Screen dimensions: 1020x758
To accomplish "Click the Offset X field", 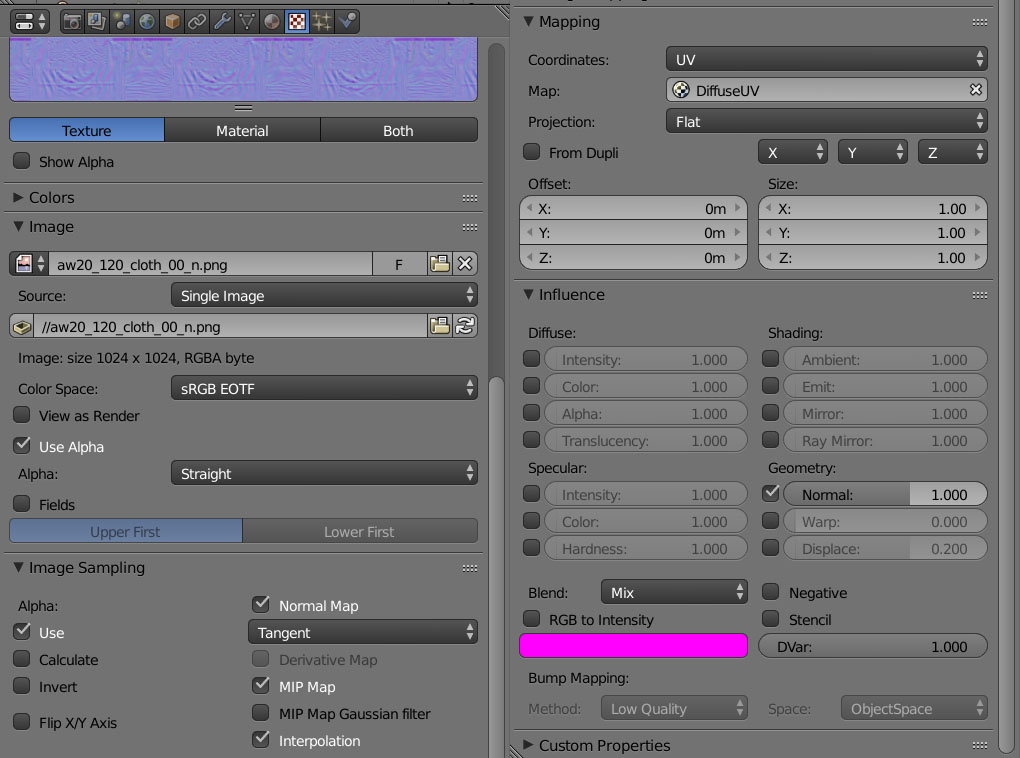I will (x=634, y=208).
